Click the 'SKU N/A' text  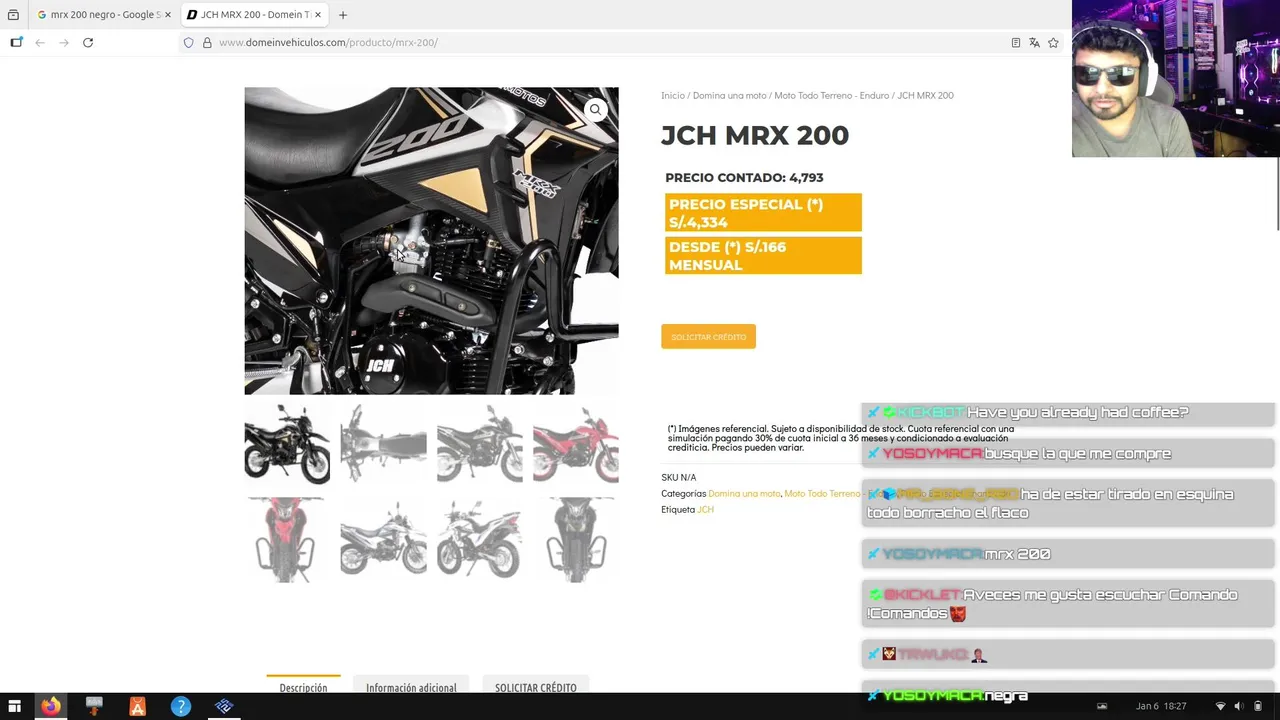pos(678,478)
